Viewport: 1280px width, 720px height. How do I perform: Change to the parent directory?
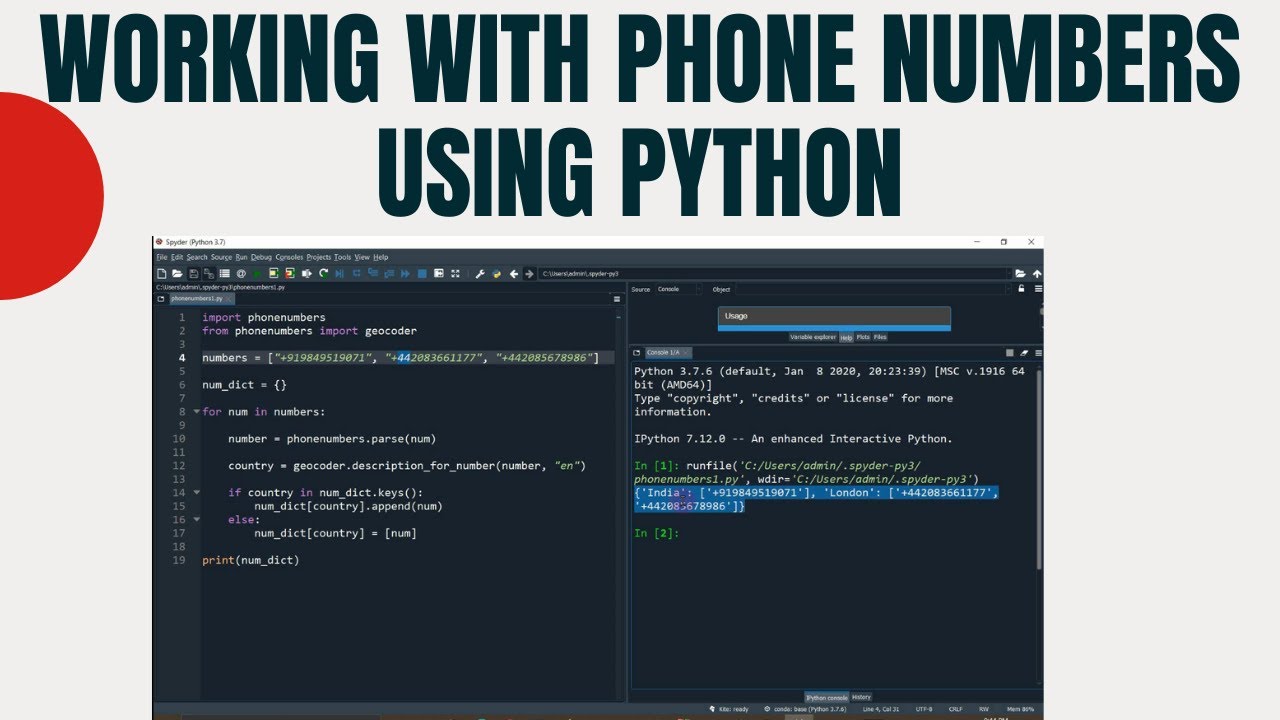coord(1037,273)
